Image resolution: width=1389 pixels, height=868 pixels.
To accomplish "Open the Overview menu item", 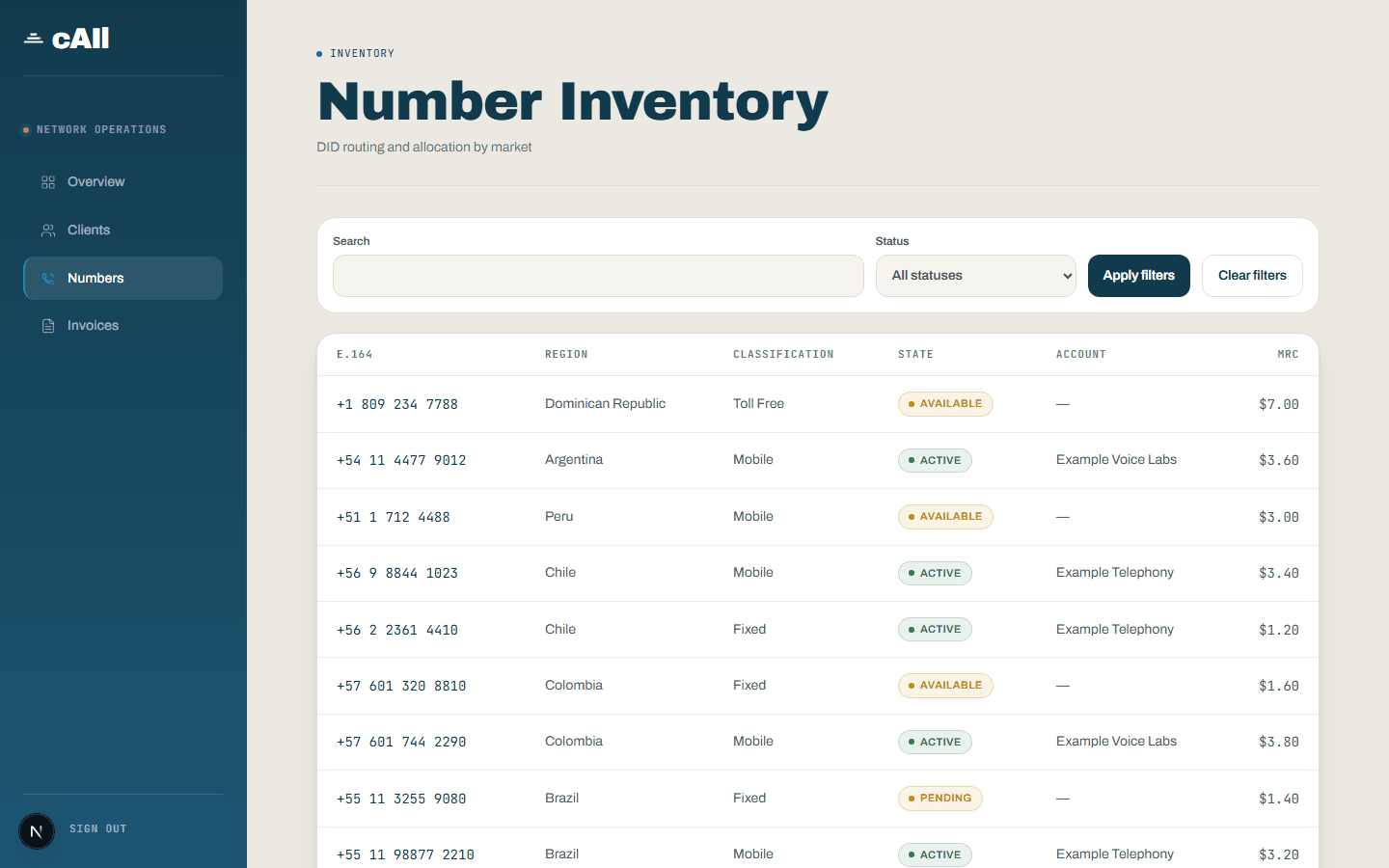I will tap(123, 182).
